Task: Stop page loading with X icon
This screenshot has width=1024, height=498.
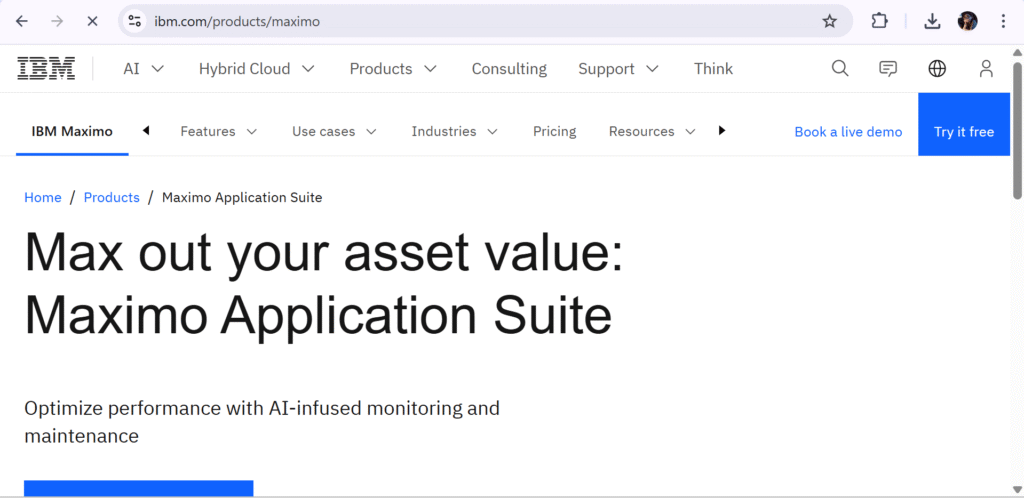Action: click(x=92, y=21)
